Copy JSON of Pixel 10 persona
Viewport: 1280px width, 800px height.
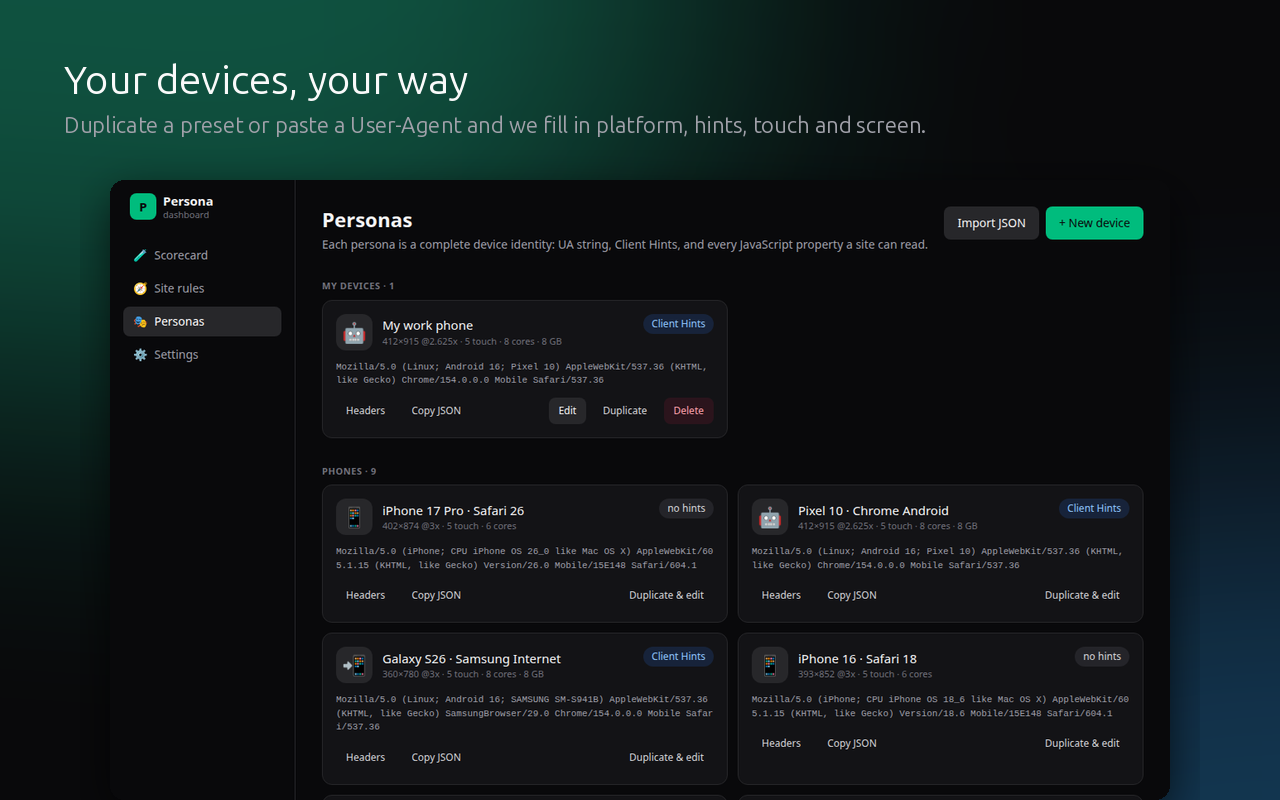[x=852, y=595]
